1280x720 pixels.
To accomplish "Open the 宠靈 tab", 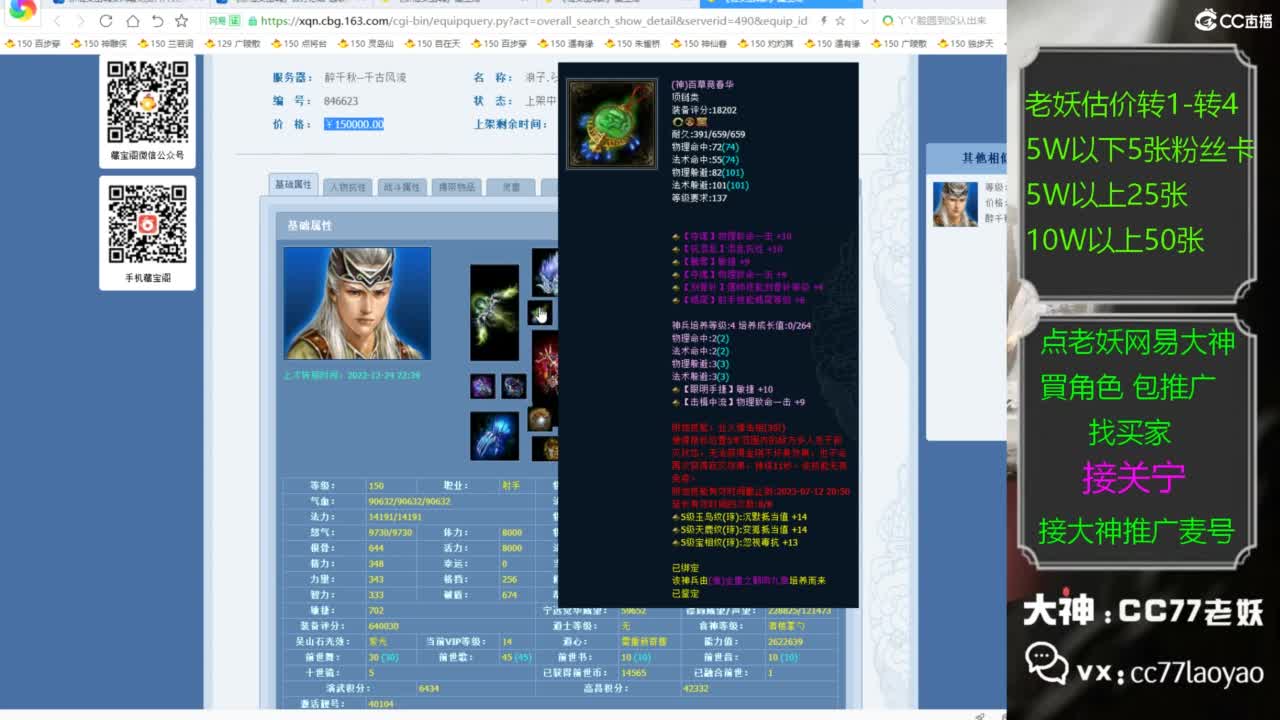I will (x=510, y=187).
